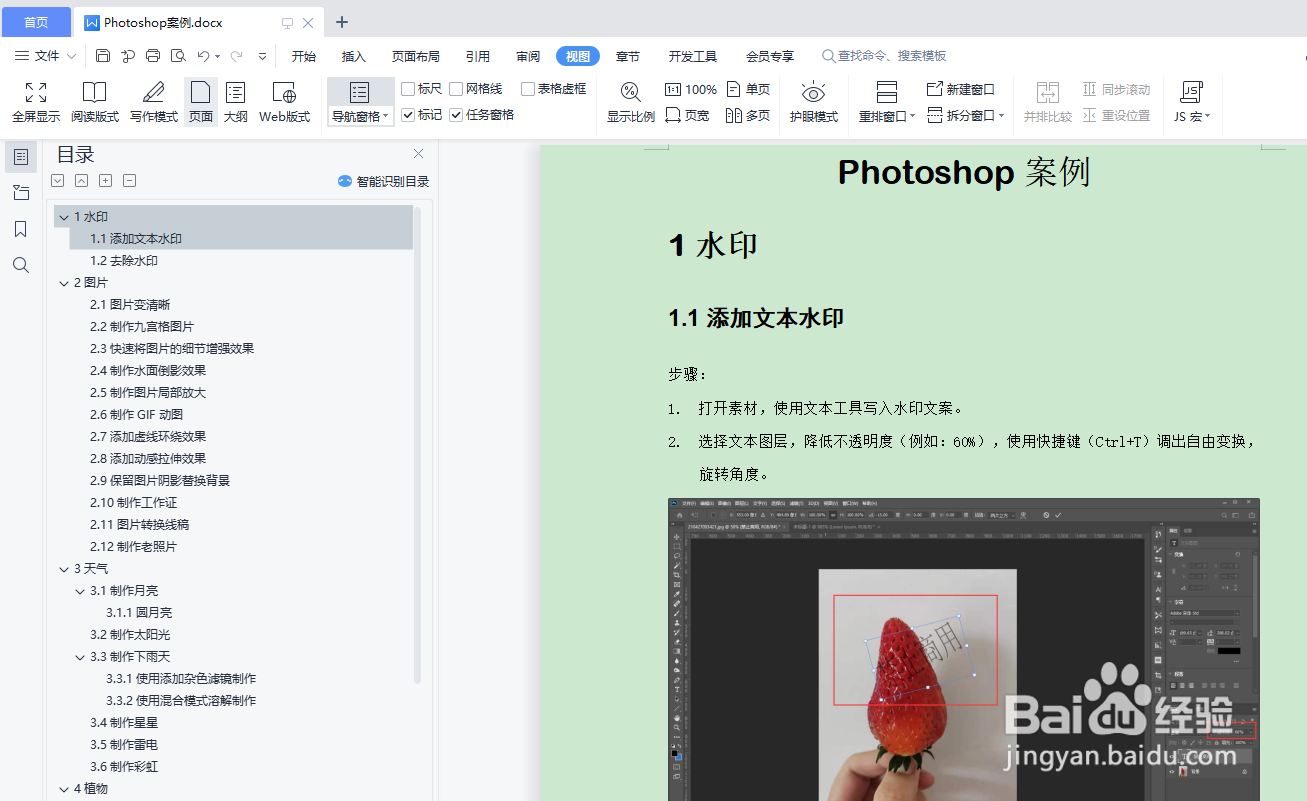Open 新建窗口 new window
Viewport: 1307px width, 801px height.
pos(961,89)
